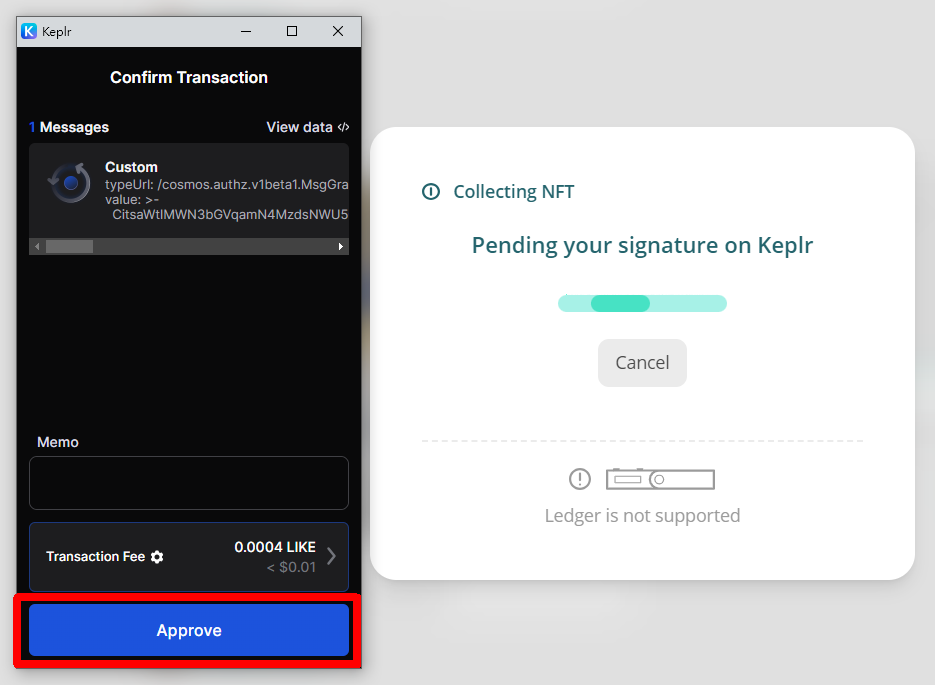The height and width of the screenshot is (685, 935).
Task: Click left arrow of message scrollbar
Action: coord(37,246)
